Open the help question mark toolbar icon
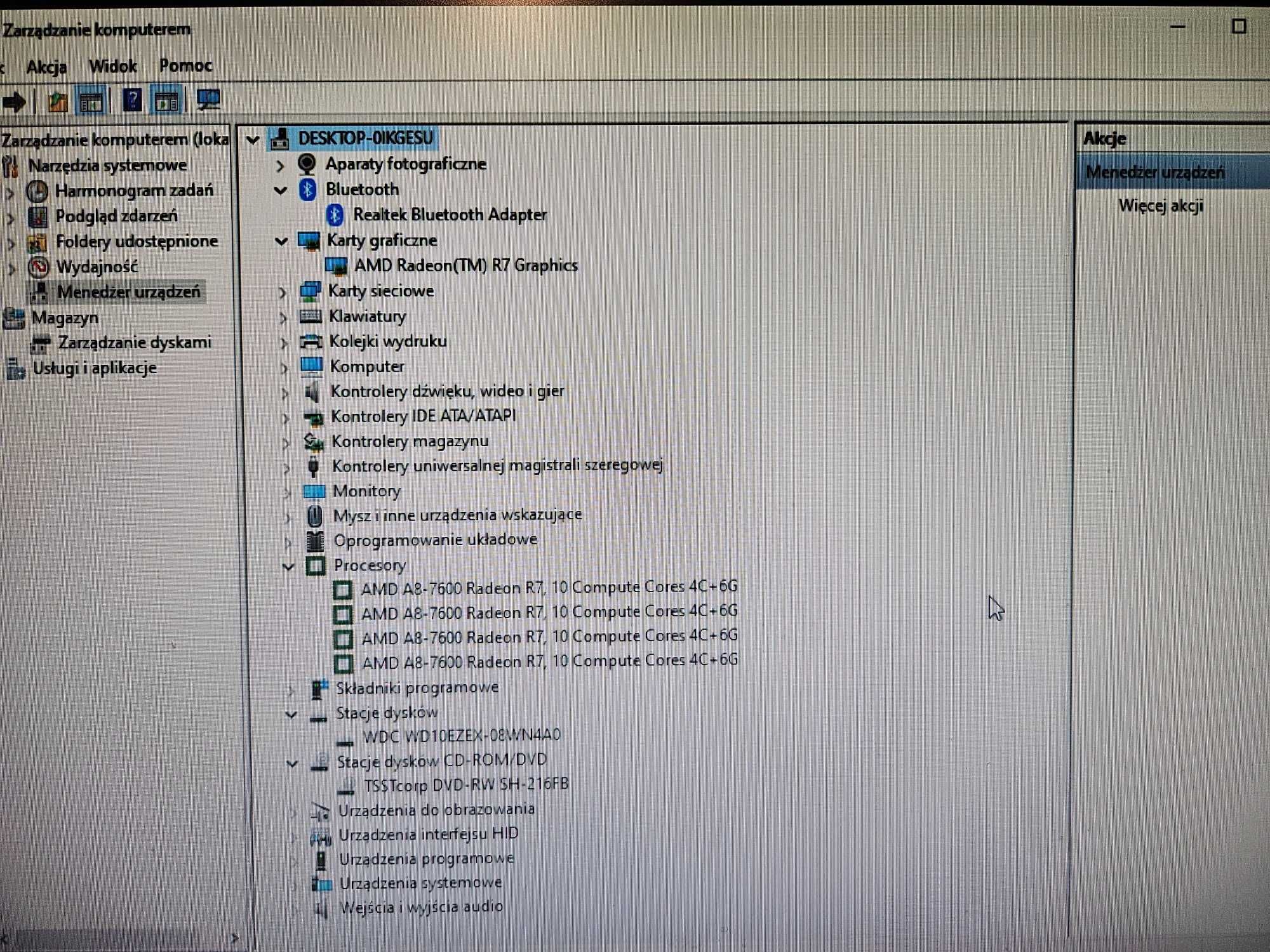This screenshot has width=1270, height=952. (132, 100)
